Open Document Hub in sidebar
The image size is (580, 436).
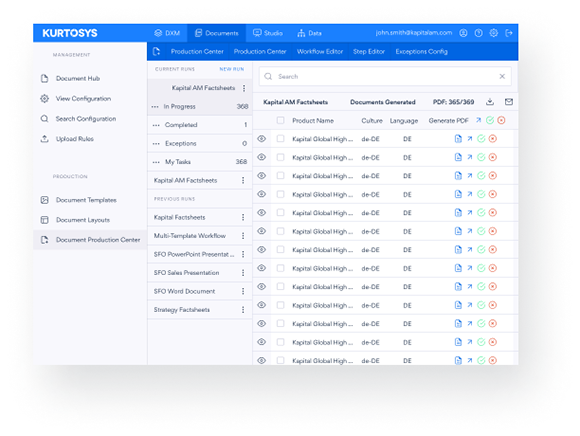coord(78,78)
